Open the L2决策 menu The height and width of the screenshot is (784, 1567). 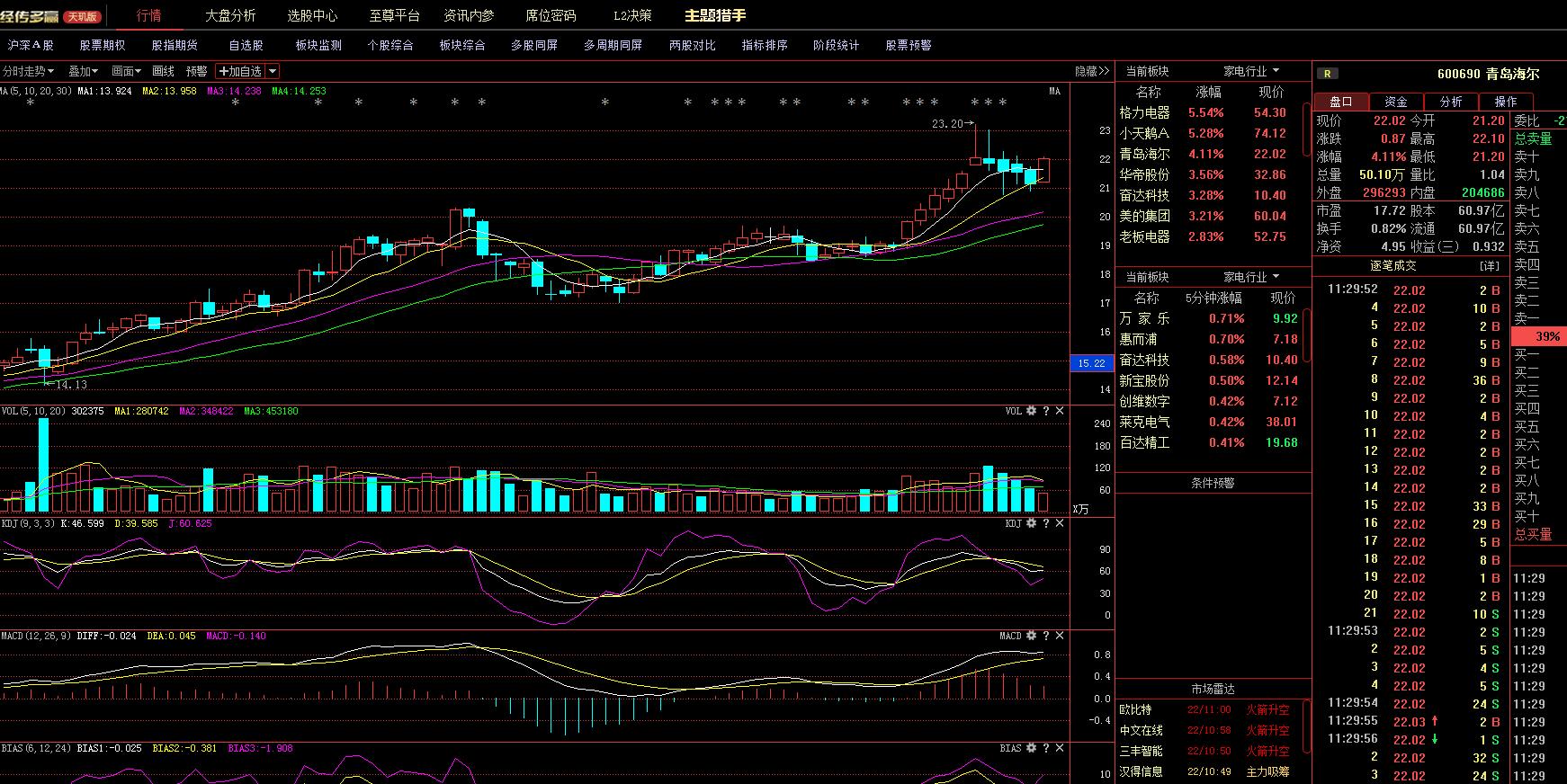(x=632, y=15)
